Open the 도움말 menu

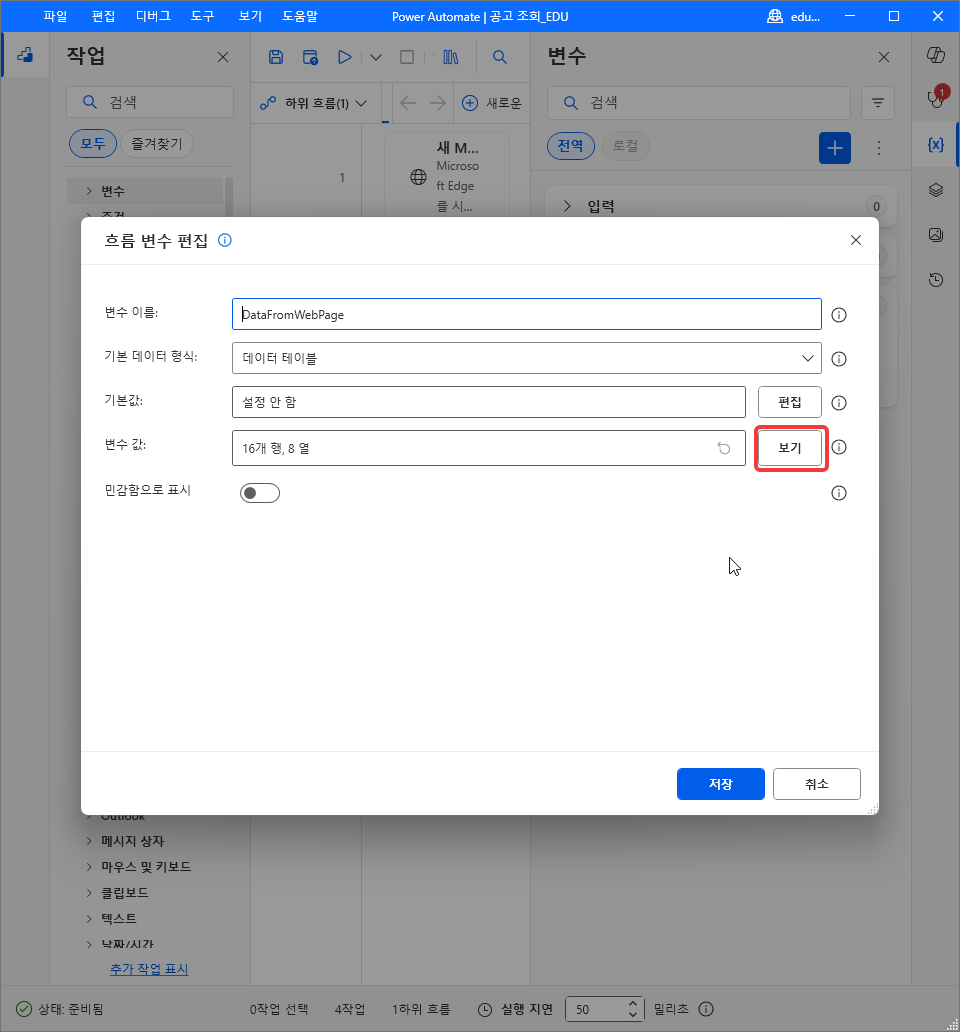(300, 16)
